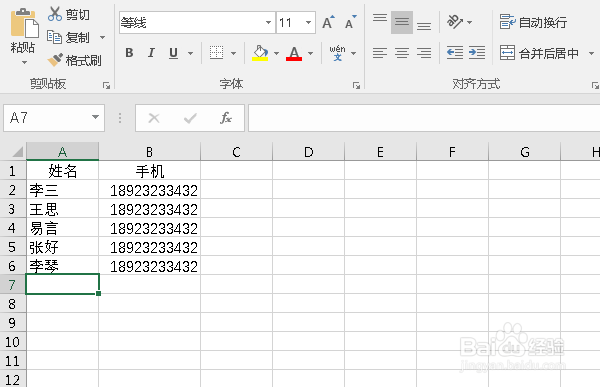Screen dimensions: 600x387
Task: Toggle underline formatting
Action: (173, 53)
